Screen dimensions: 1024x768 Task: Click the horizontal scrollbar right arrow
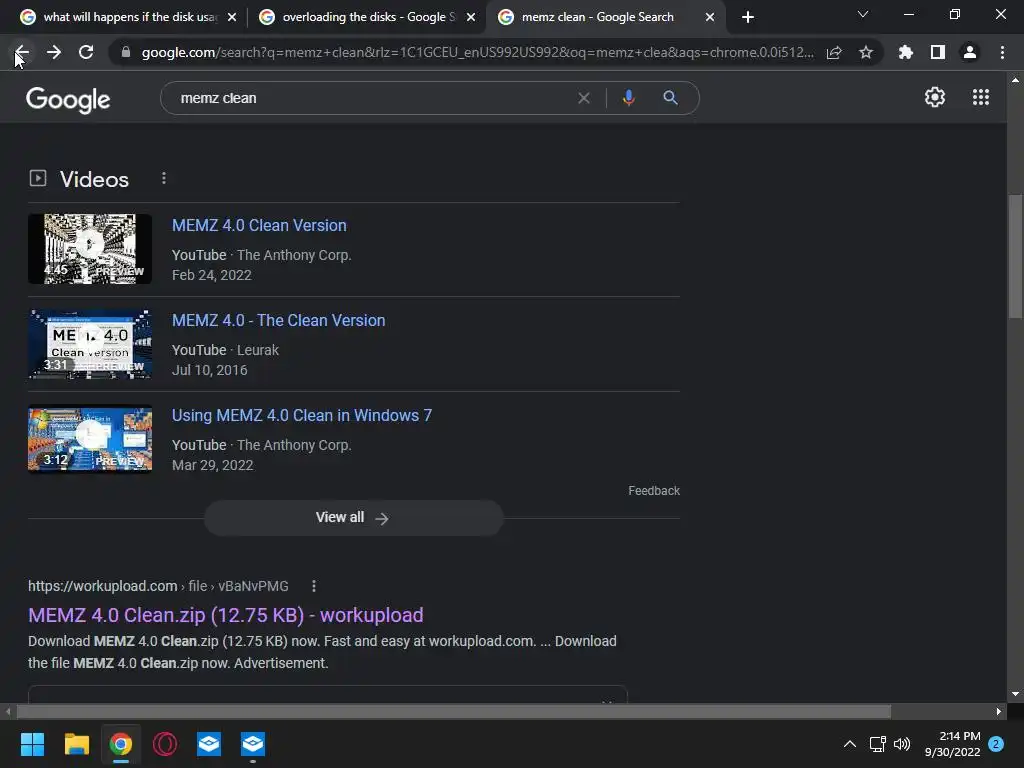[x=999, y=711]
